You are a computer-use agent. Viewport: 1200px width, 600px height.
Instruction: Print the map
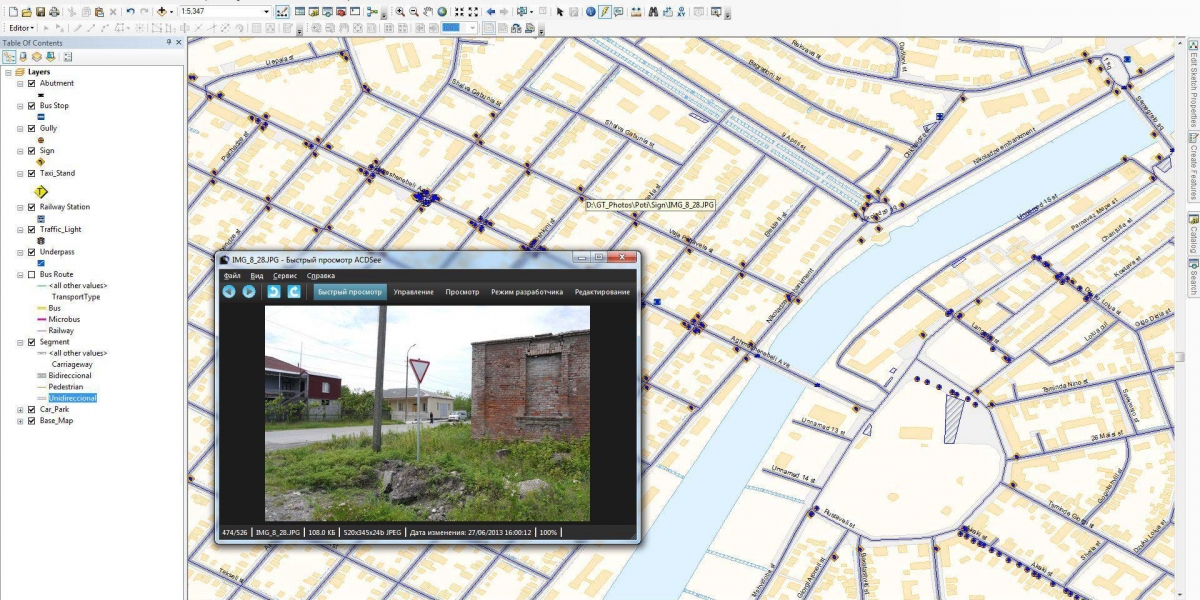coord(54,11)
